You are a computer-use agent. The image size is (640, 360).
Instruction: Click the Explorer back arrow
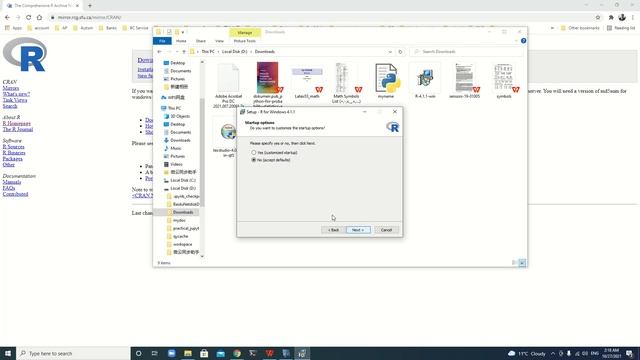click(x=159, y=52)
